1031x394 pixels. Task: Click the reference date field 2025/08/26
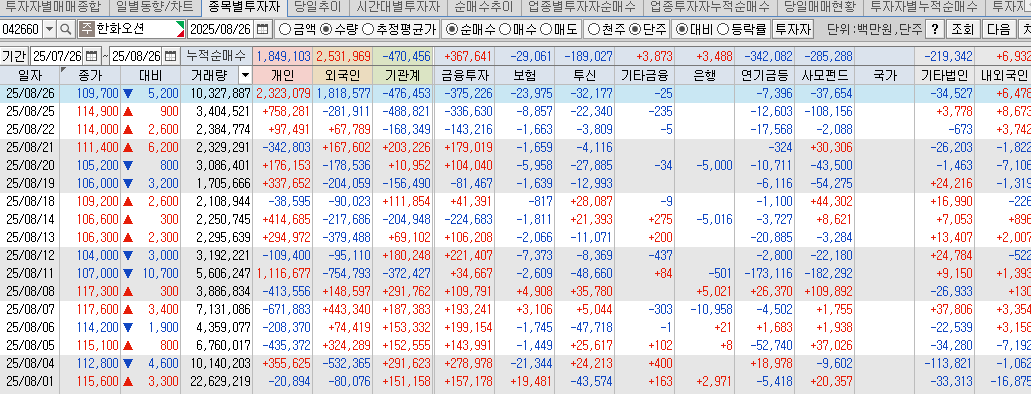pyautogui.click(x=221, y=30)
